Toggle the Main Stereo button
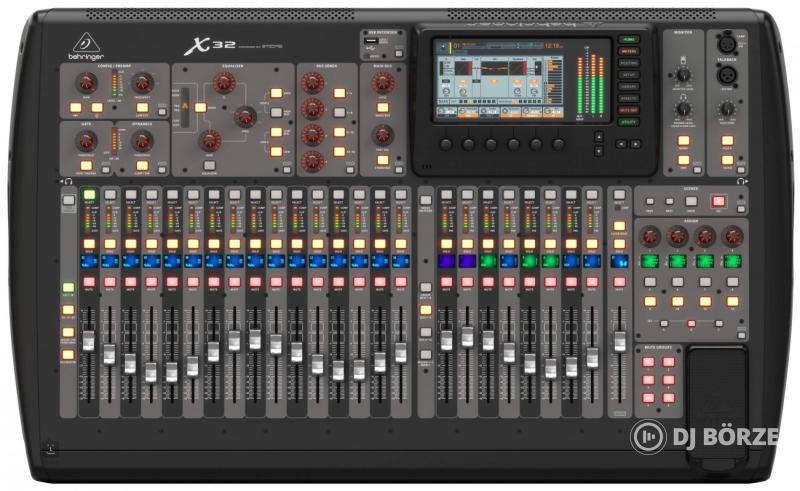800x491 pixels. (383, 160)
